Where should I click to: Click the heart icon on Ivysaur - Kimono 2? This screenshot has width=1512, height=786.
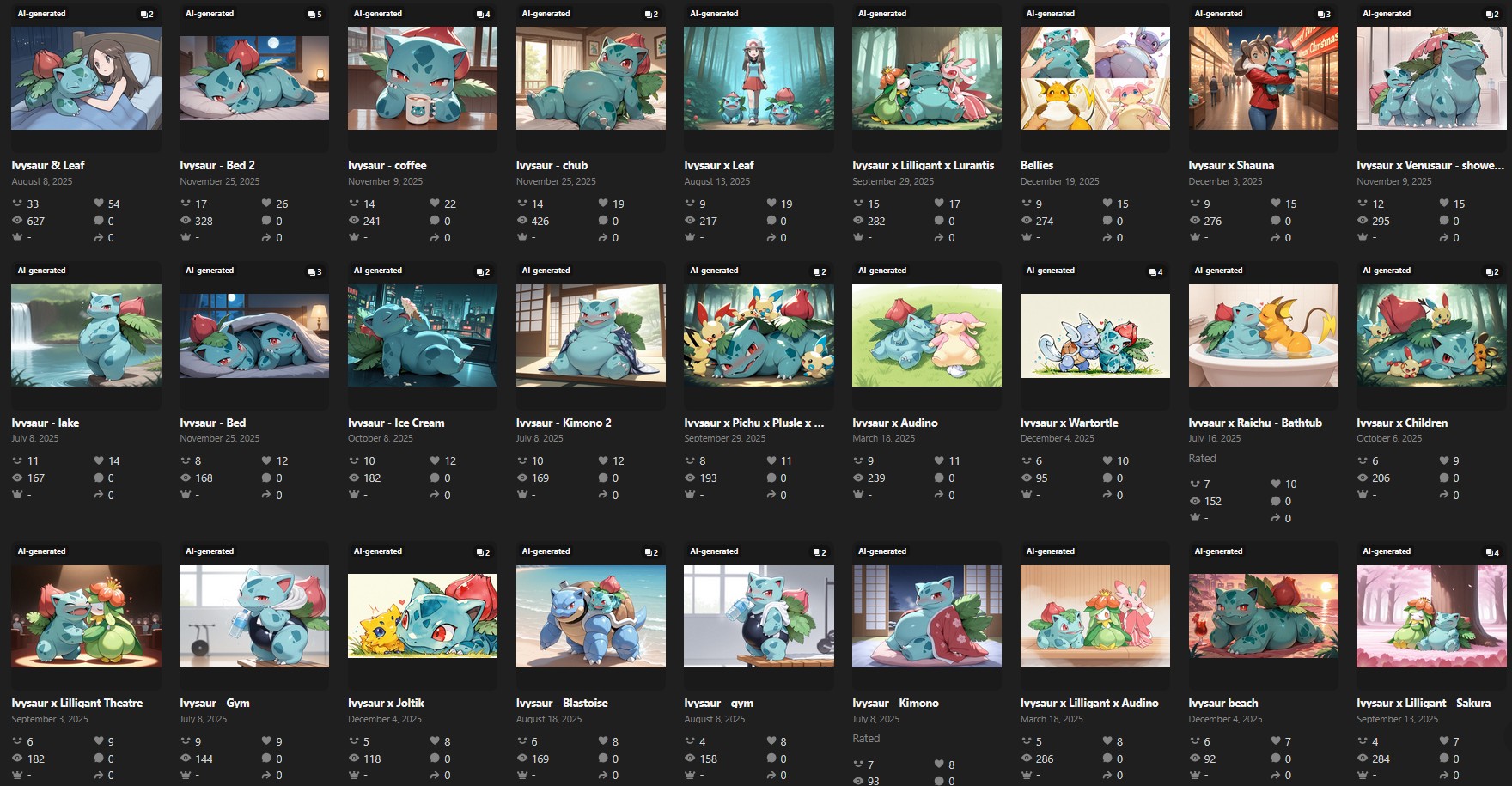click(x=603, y=460)
